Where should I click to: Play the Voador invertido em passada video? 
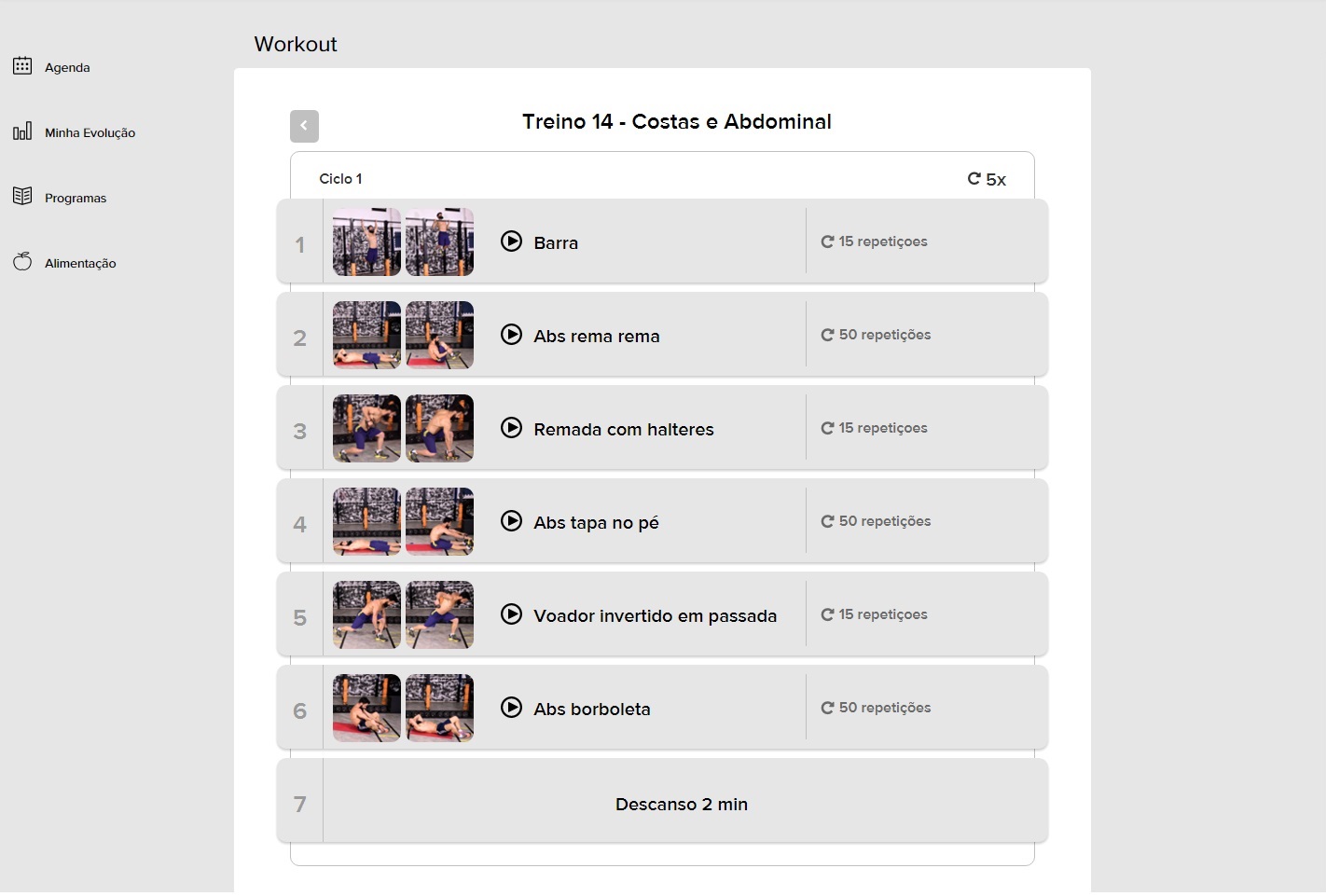coord(511,614)
